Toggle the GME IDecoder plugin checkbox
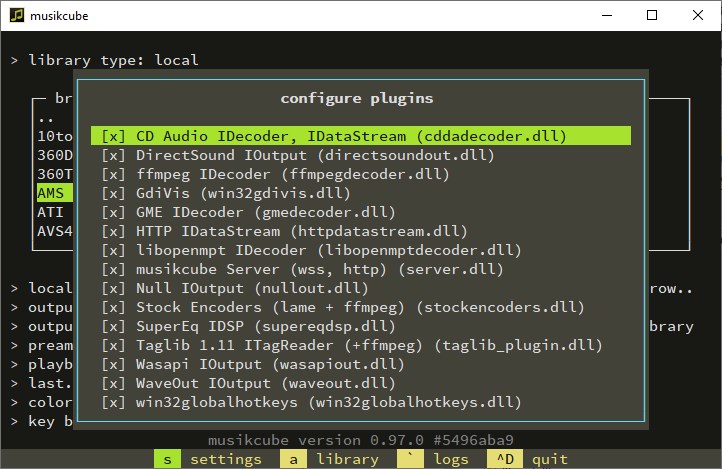Image resolution: width=722 pixels, height=469 pixels. (113, 212)
